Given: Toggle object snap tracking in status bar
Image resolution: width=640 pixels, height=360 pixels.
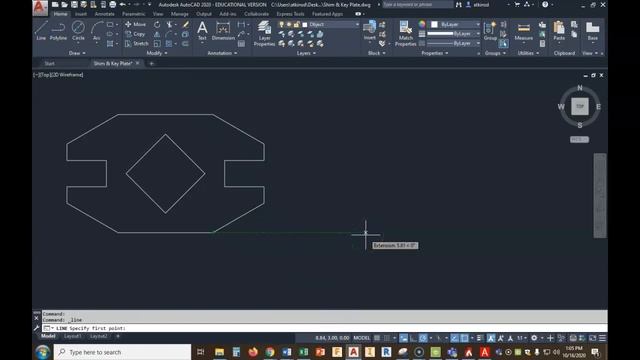Looking at the screenshot, I should [454, 338].
